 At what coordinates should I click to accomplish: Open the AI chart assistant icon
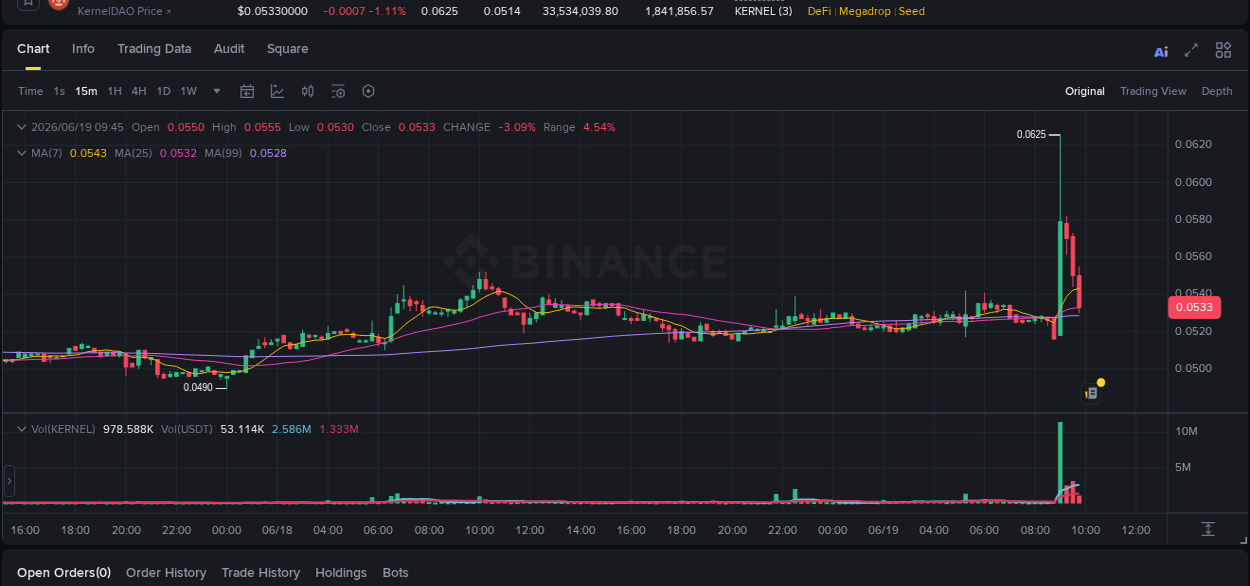(x=1161, y=51)
